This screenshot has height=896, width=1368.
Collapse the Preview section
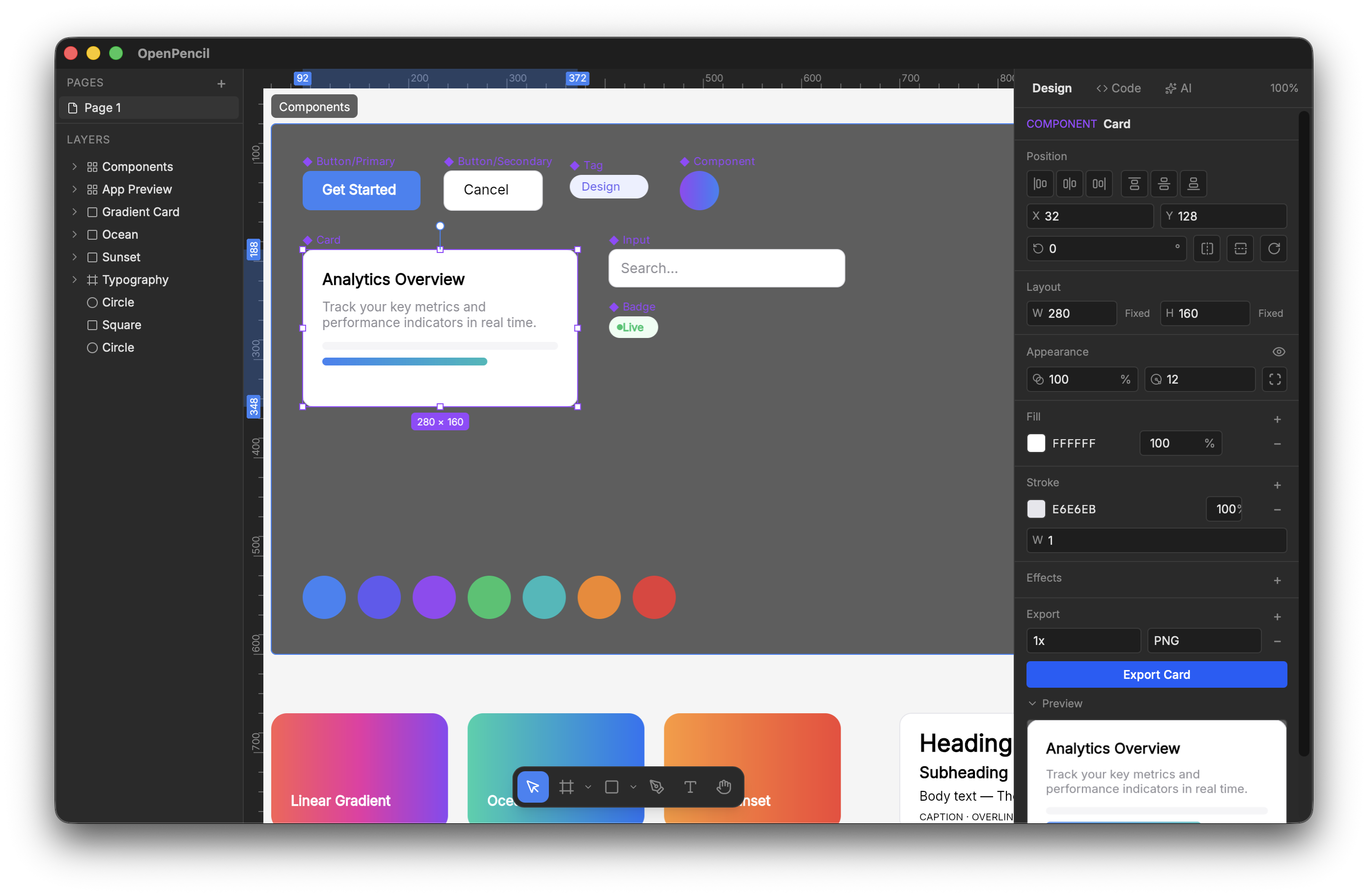coord(1054,703)
